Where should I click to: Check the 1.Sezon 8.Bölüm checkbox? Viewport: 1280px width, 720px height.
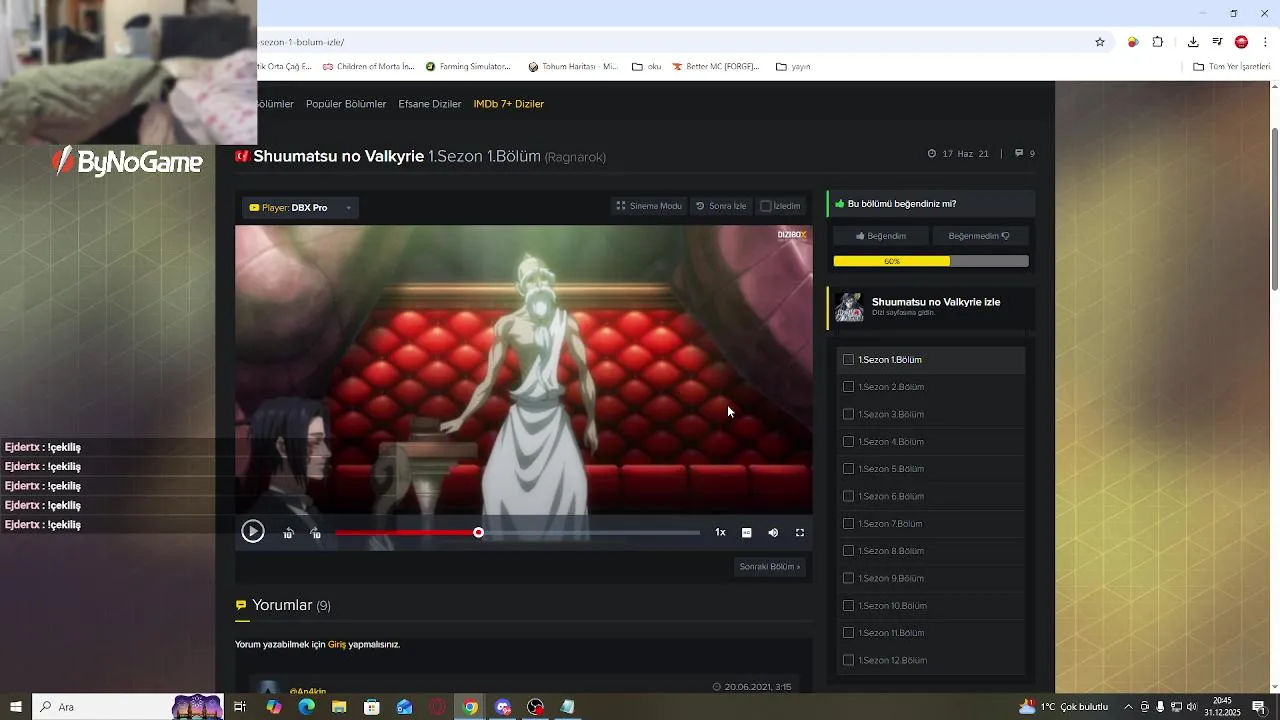click(x=848, y=551)
